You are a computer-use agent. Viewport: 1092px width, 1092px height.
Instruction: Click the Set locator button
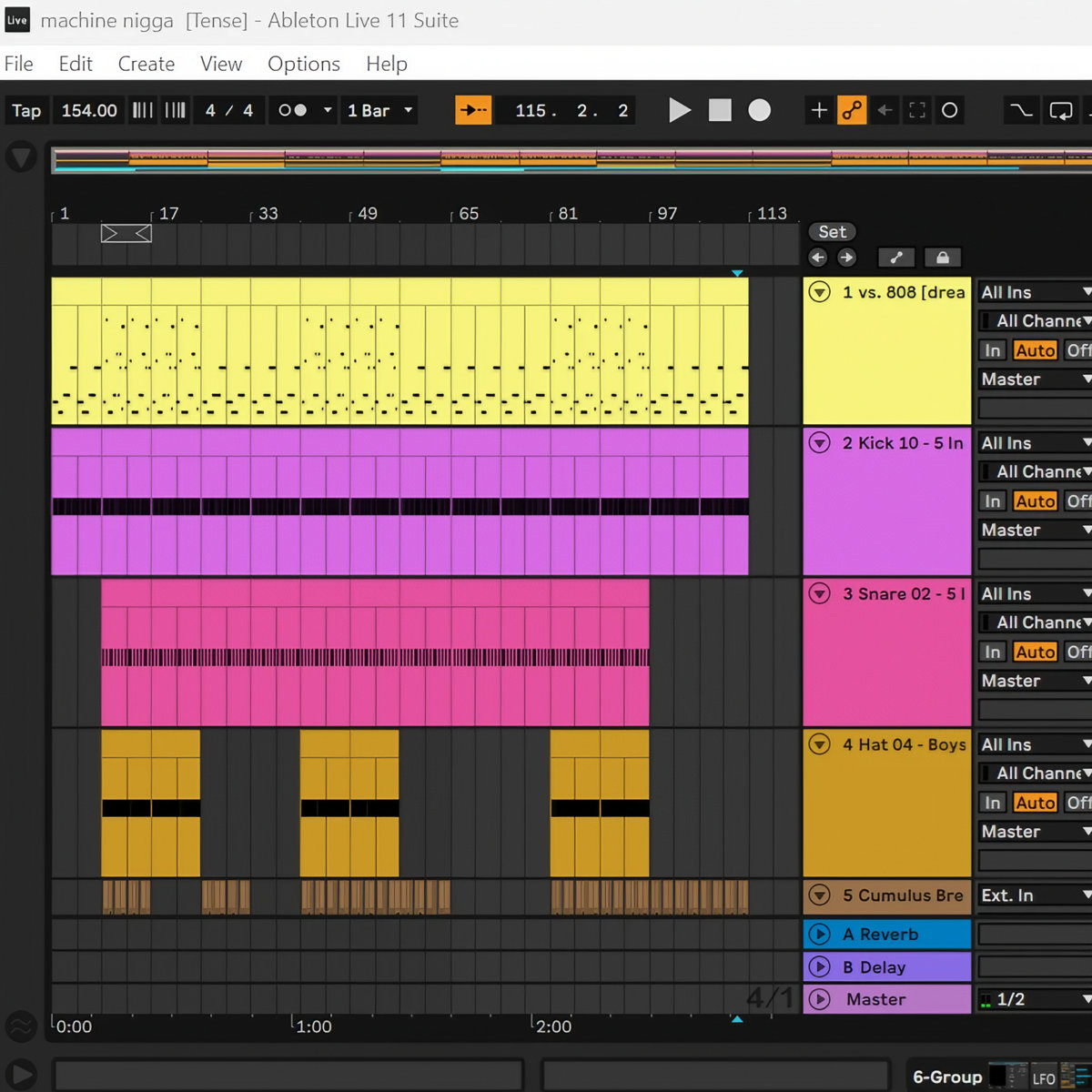(832, 232)
